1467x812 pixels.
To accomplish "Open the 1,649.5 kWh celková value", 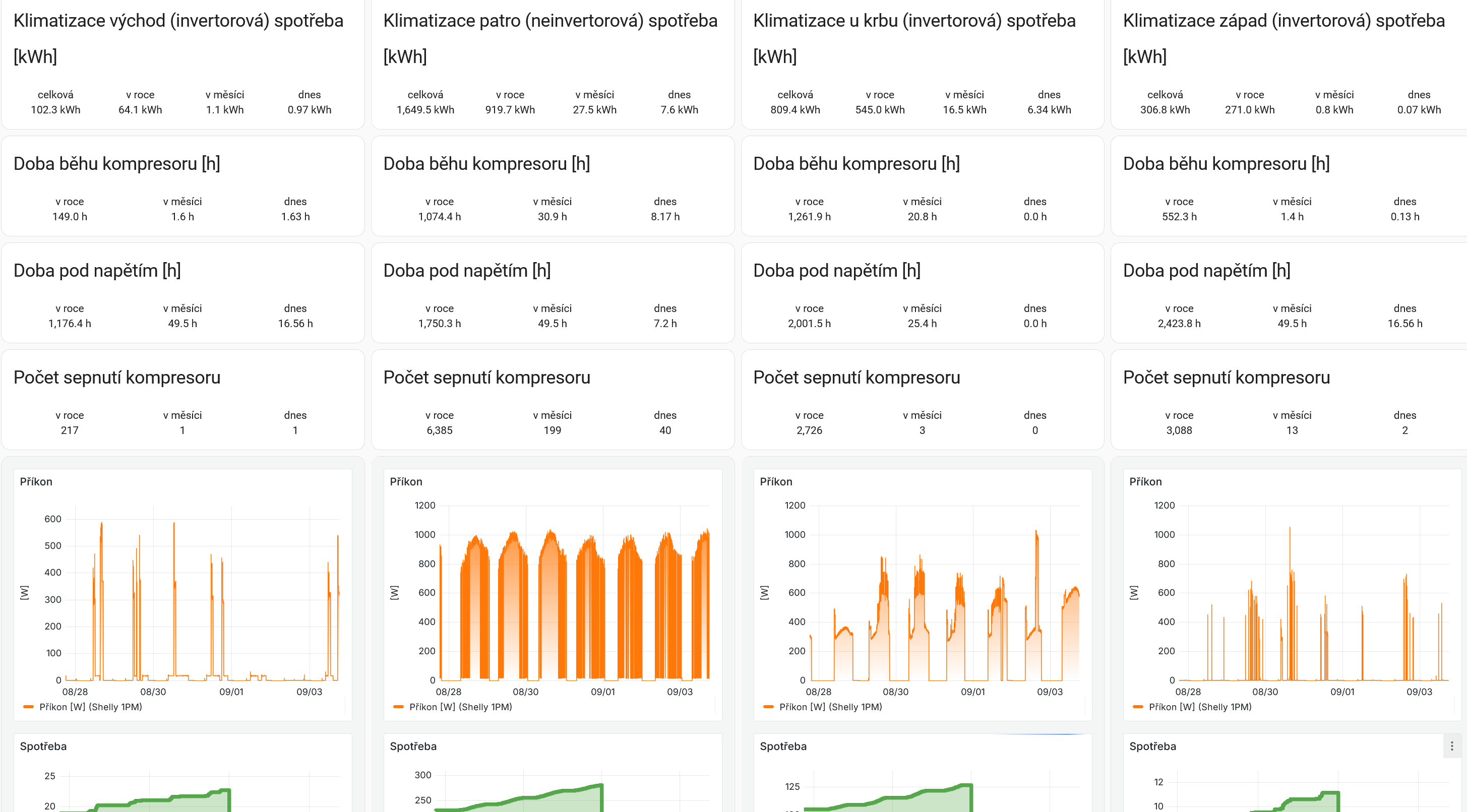I will 425,109.
